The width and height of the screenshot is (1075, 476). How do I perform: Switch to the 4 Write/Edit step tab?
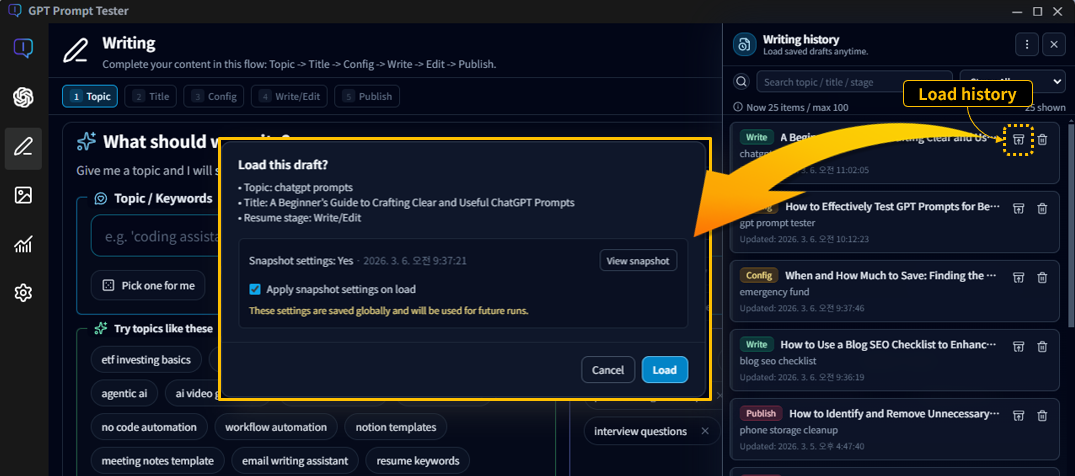tap(289, 97)
